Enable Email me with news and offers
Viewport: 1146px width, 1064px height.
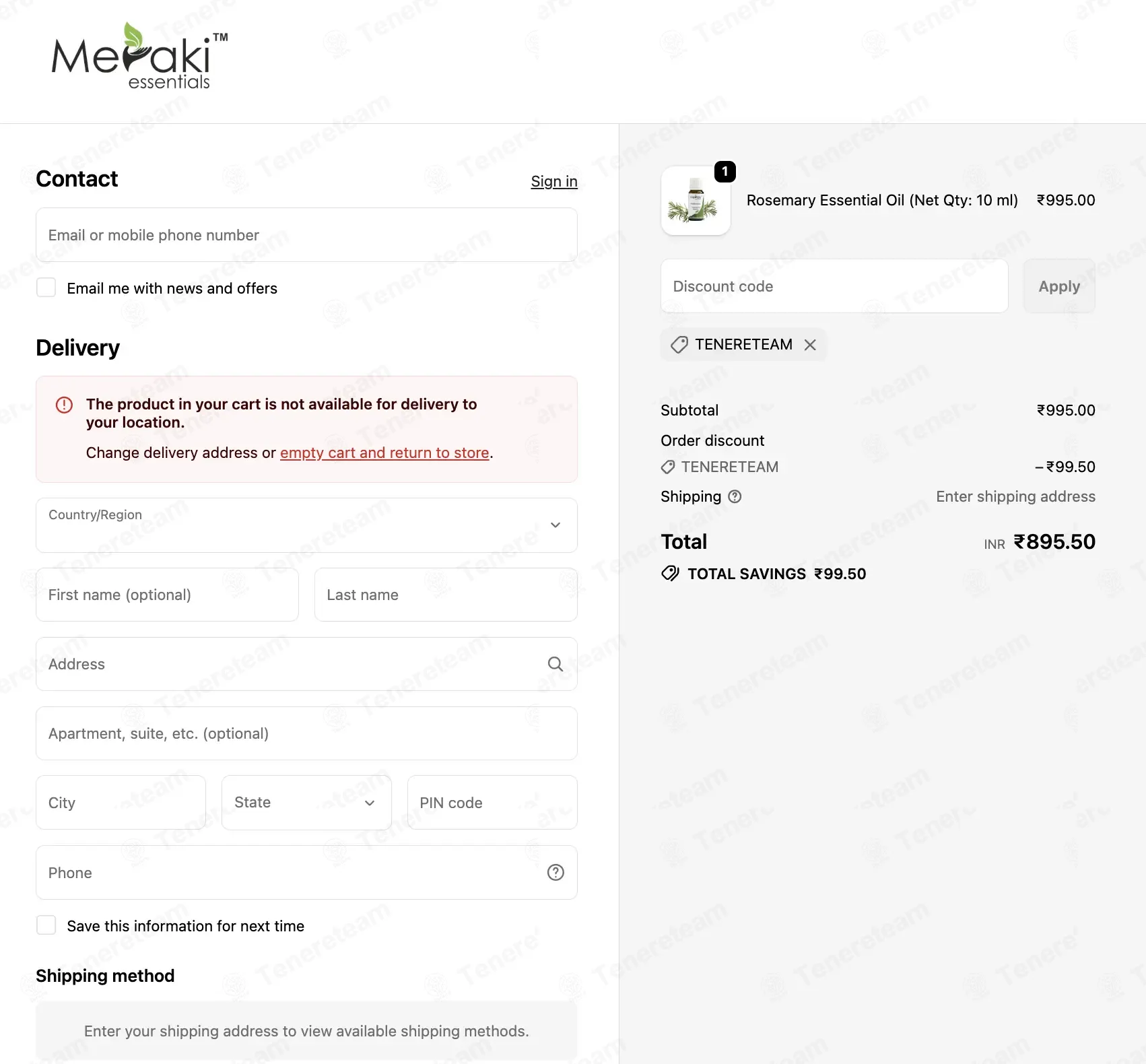click(x=46, y=288)
